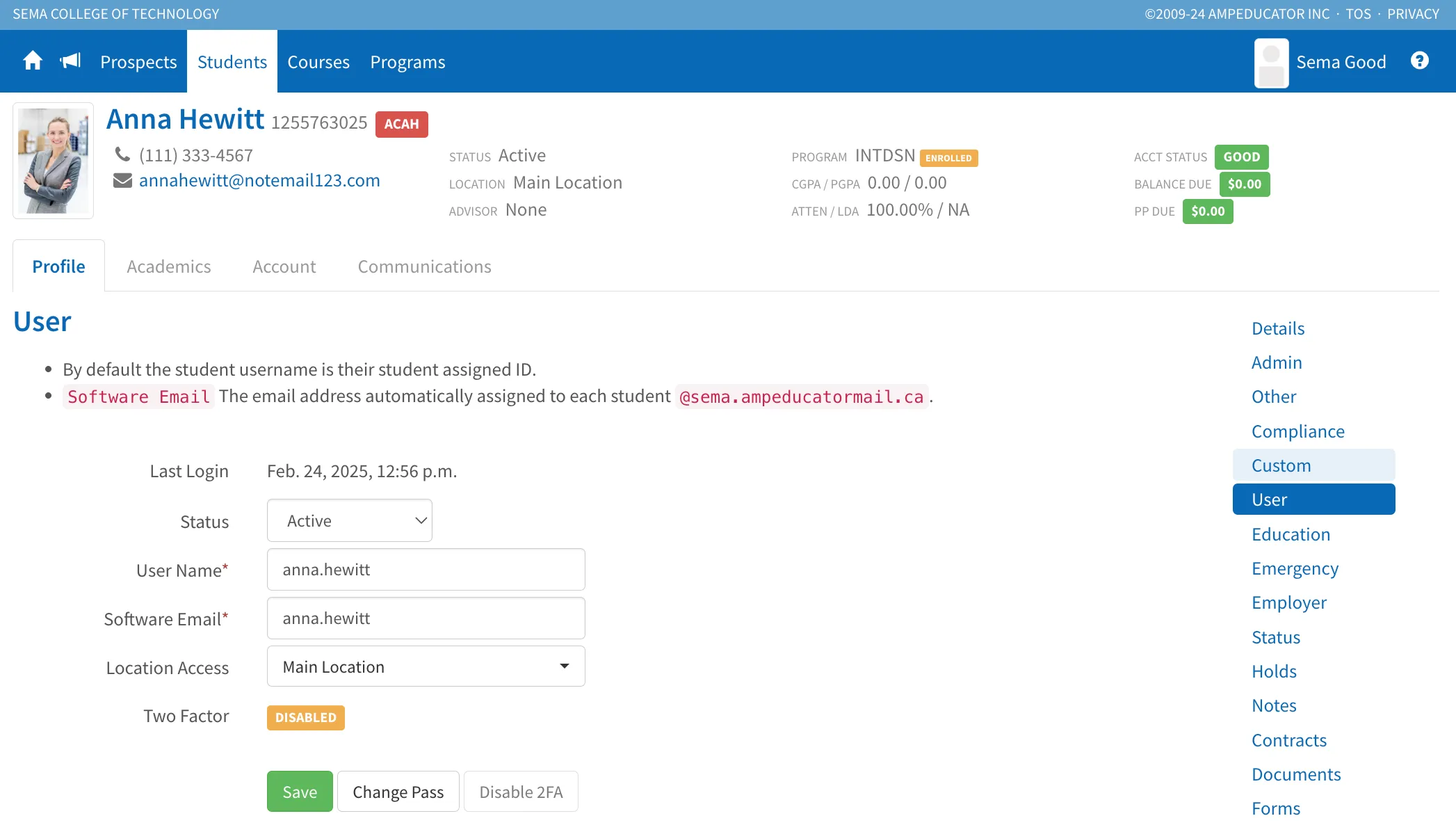Screen dimensions: 1456x832
Task: Switch to the Academics tab
Action: click(x=169, y=266)
